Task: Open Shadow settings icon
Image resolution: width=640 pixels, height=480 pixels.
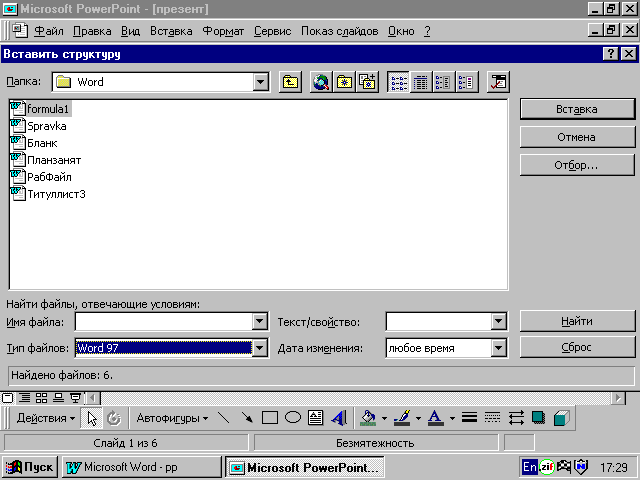Action: pos(539,418)
